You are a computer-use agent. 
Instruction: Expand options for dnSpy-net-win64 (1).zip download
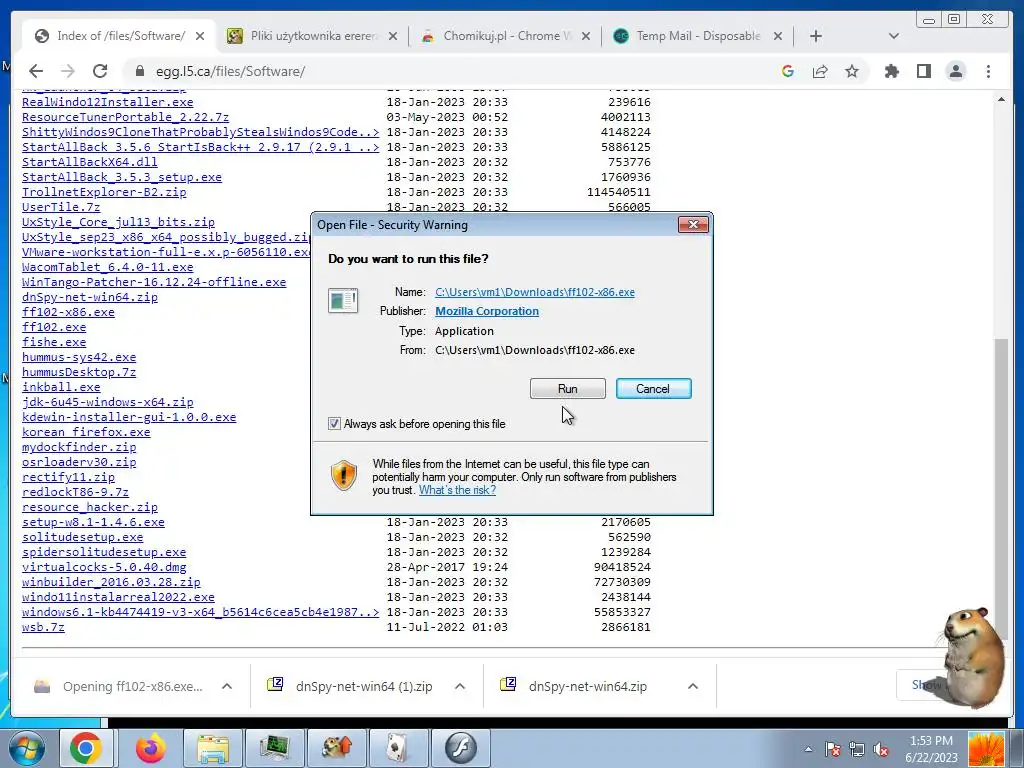[x=460, y=686]
